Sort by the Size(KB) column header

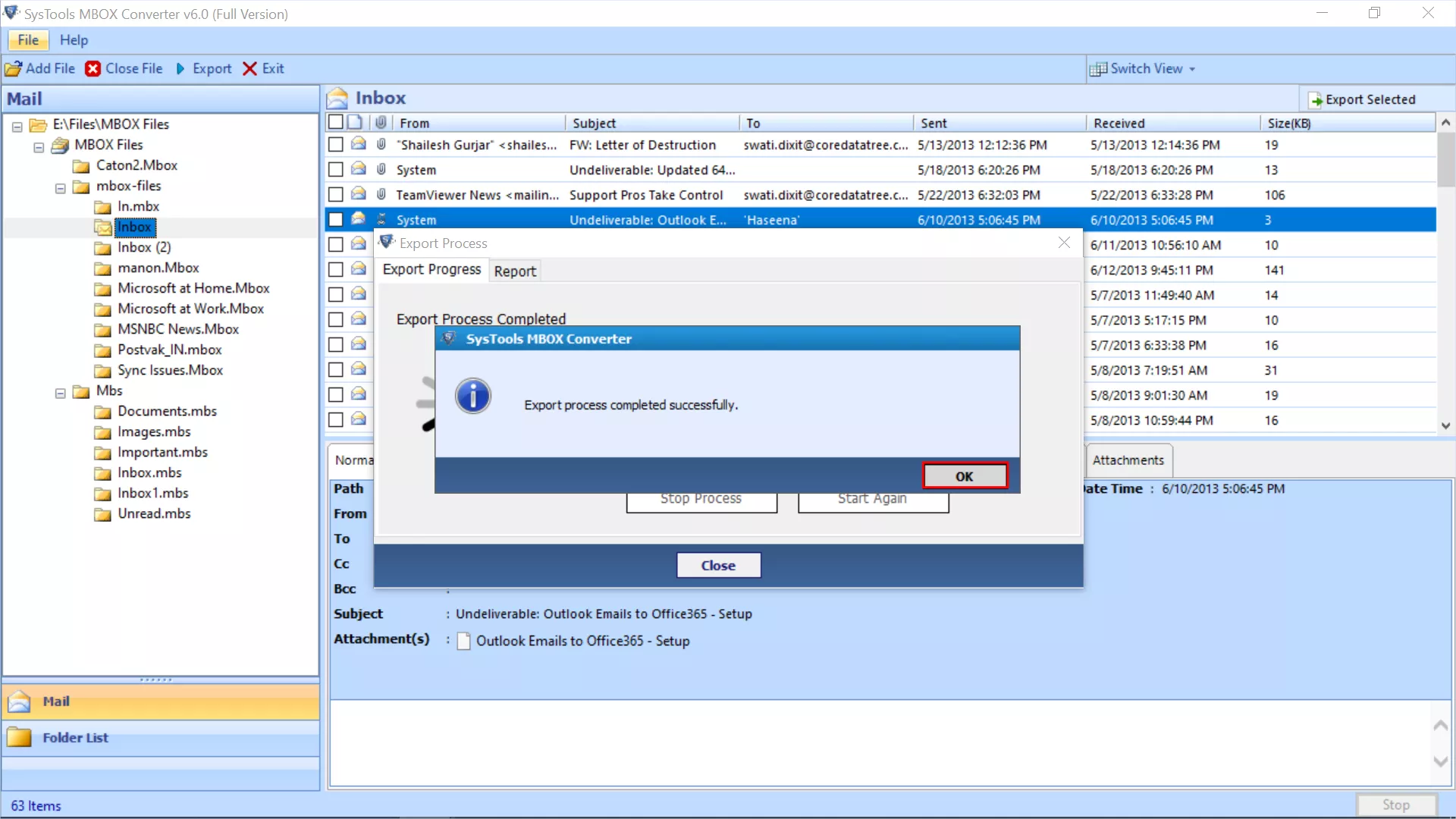(x=1347, y=123)
